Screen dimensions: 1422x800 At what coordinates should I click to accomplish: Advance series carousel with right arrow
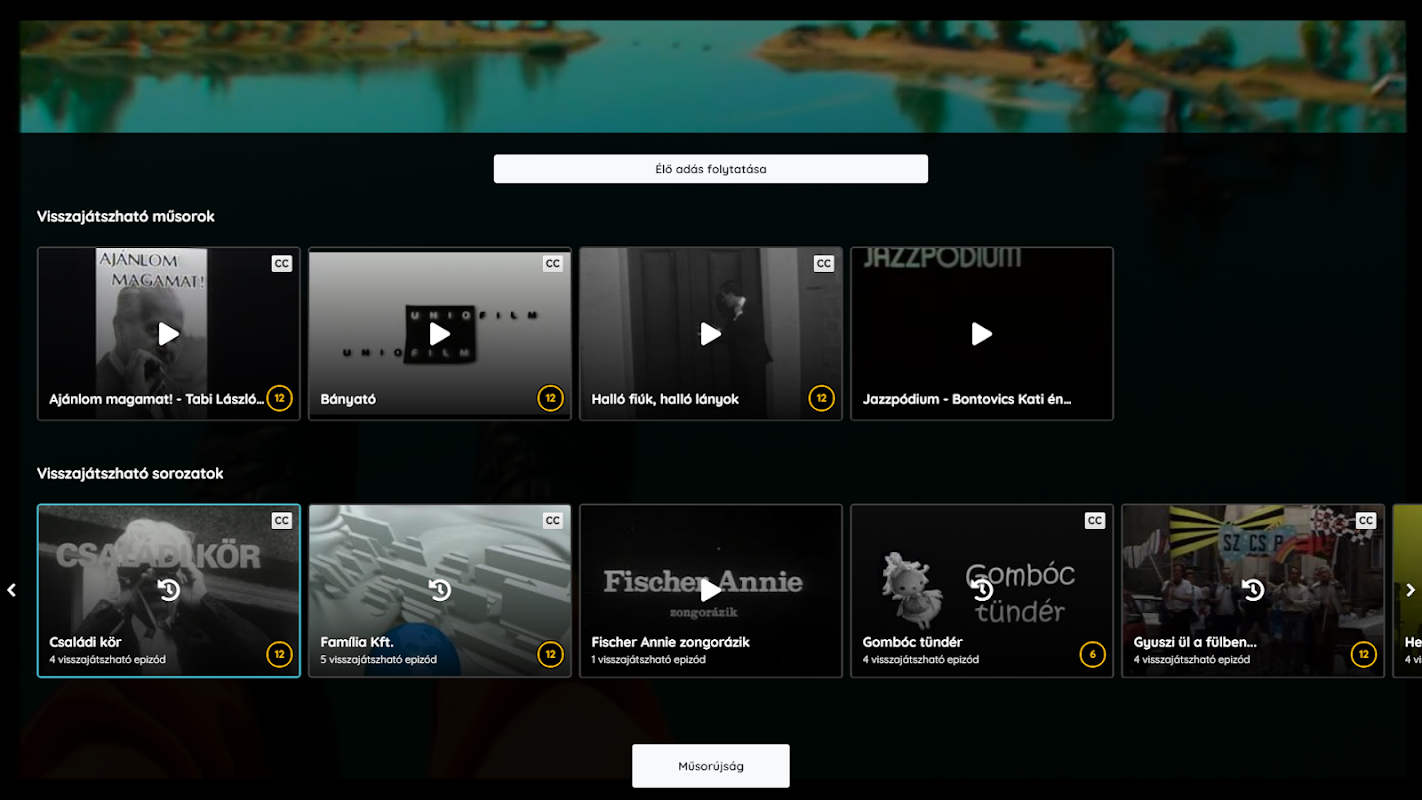[1411, 590]
